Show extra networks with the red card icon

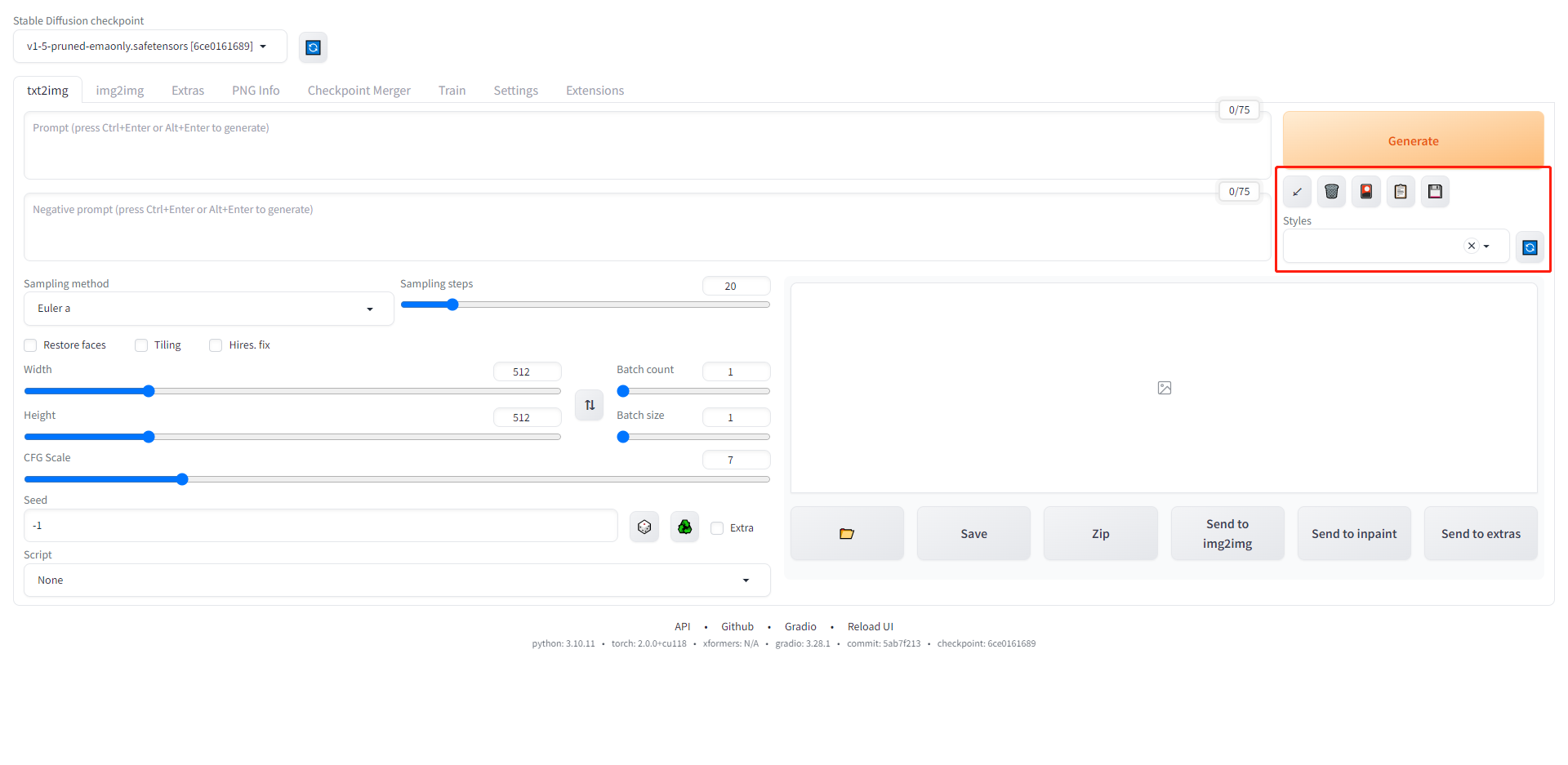1365,192
